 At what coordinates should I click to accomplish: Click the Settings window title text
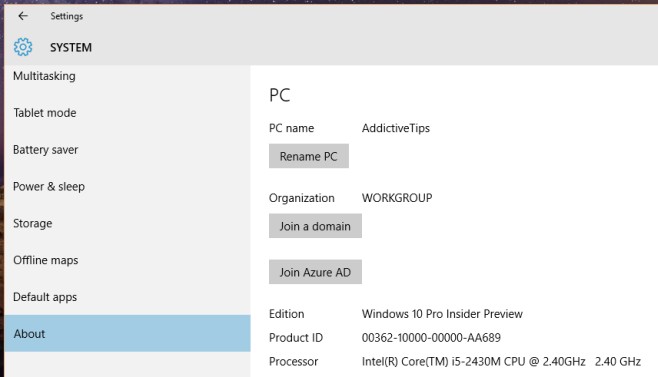tap(67, 16)
